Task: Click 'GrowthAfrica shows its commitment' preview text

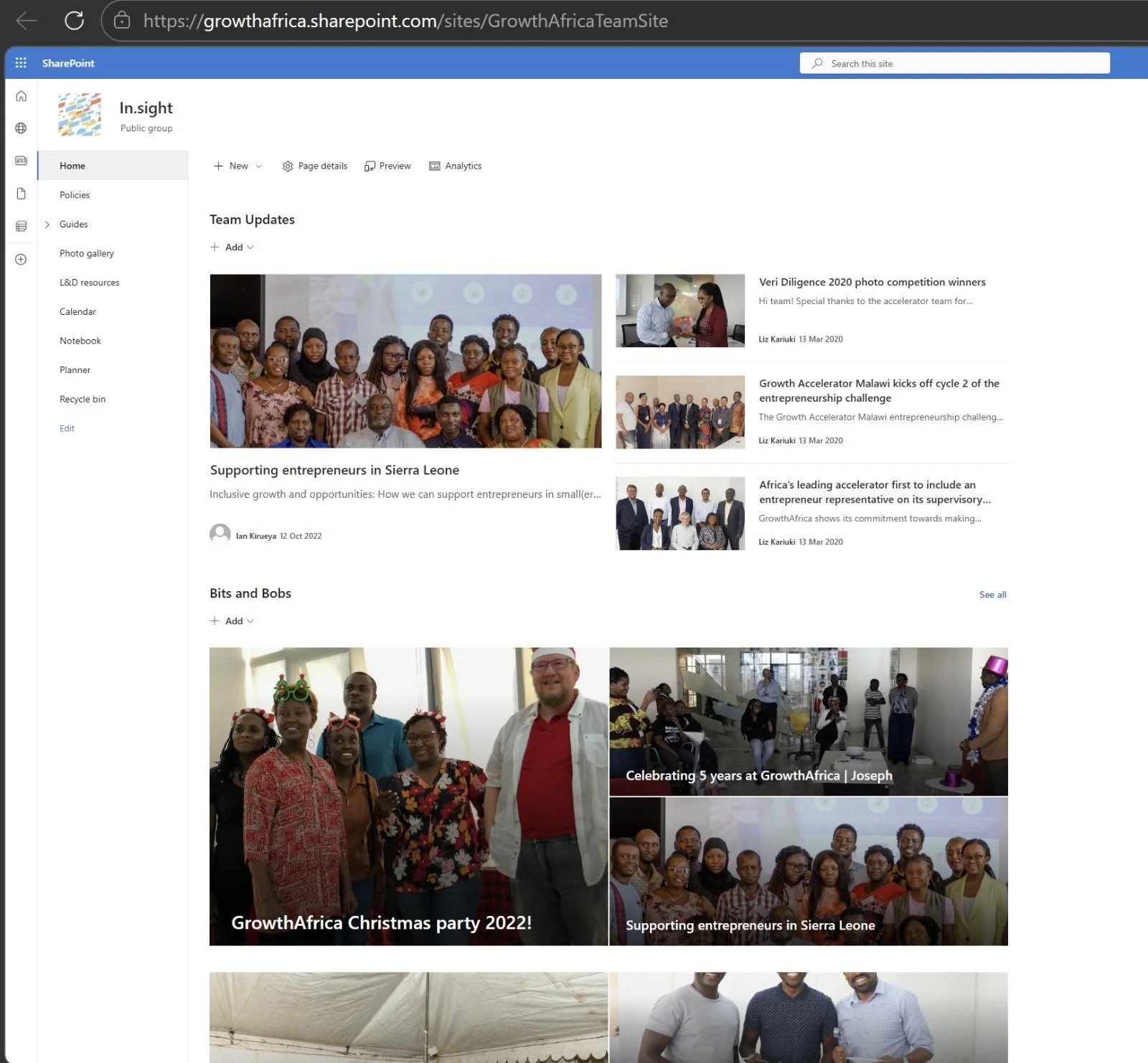Action: coord(870,519)
